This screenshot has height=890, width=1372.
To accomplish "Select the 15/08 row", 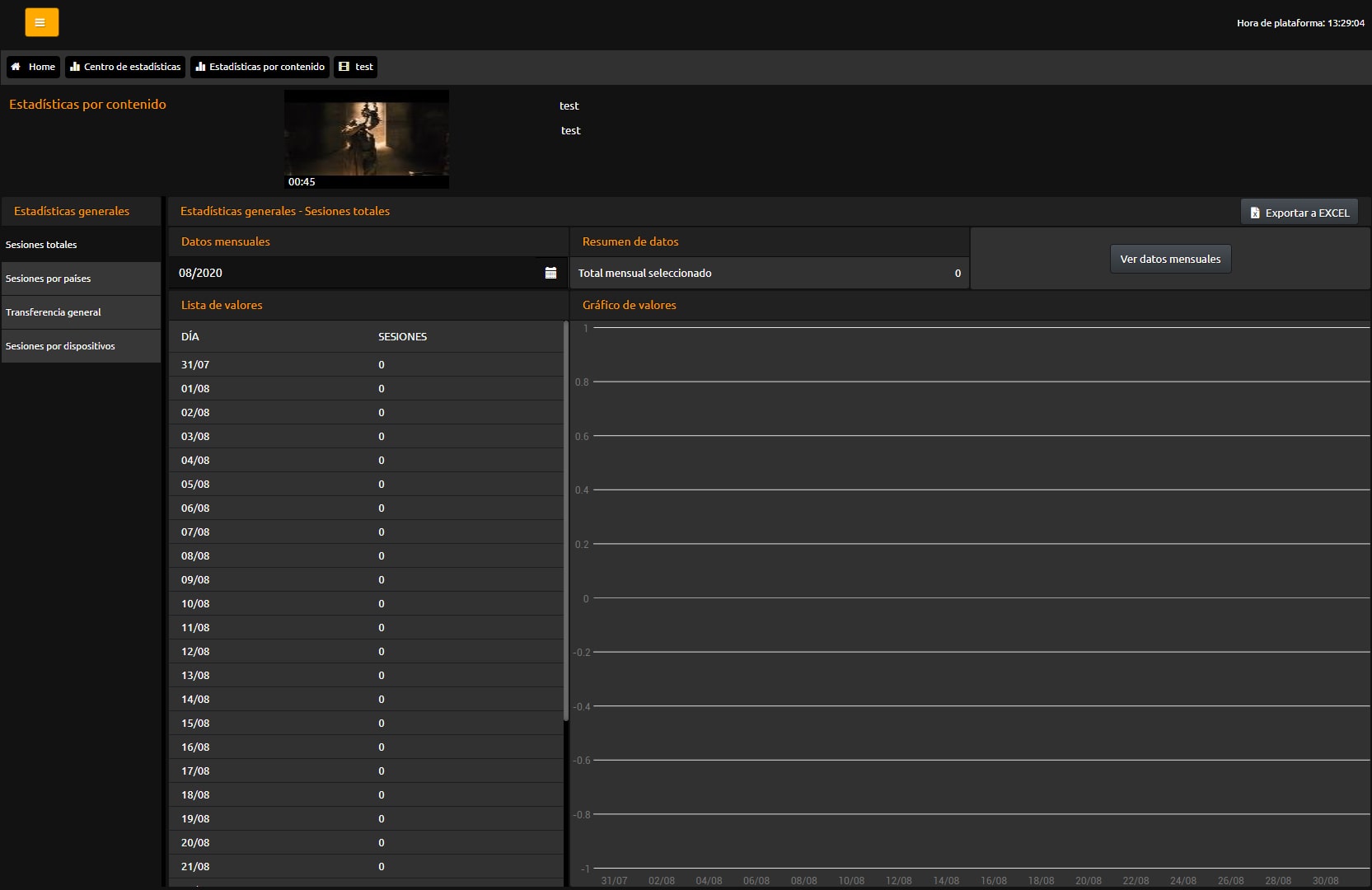I will pos(366,723).
